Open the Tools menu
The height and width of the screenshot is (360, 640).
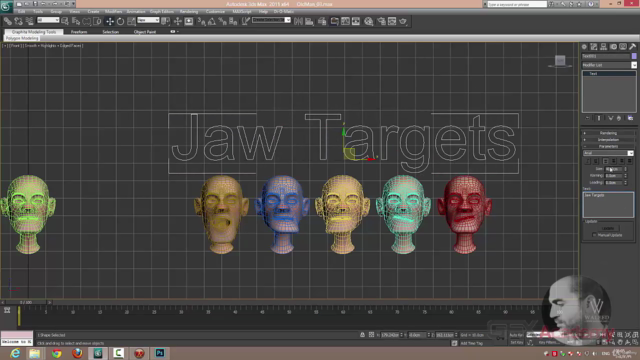(38, 11)
